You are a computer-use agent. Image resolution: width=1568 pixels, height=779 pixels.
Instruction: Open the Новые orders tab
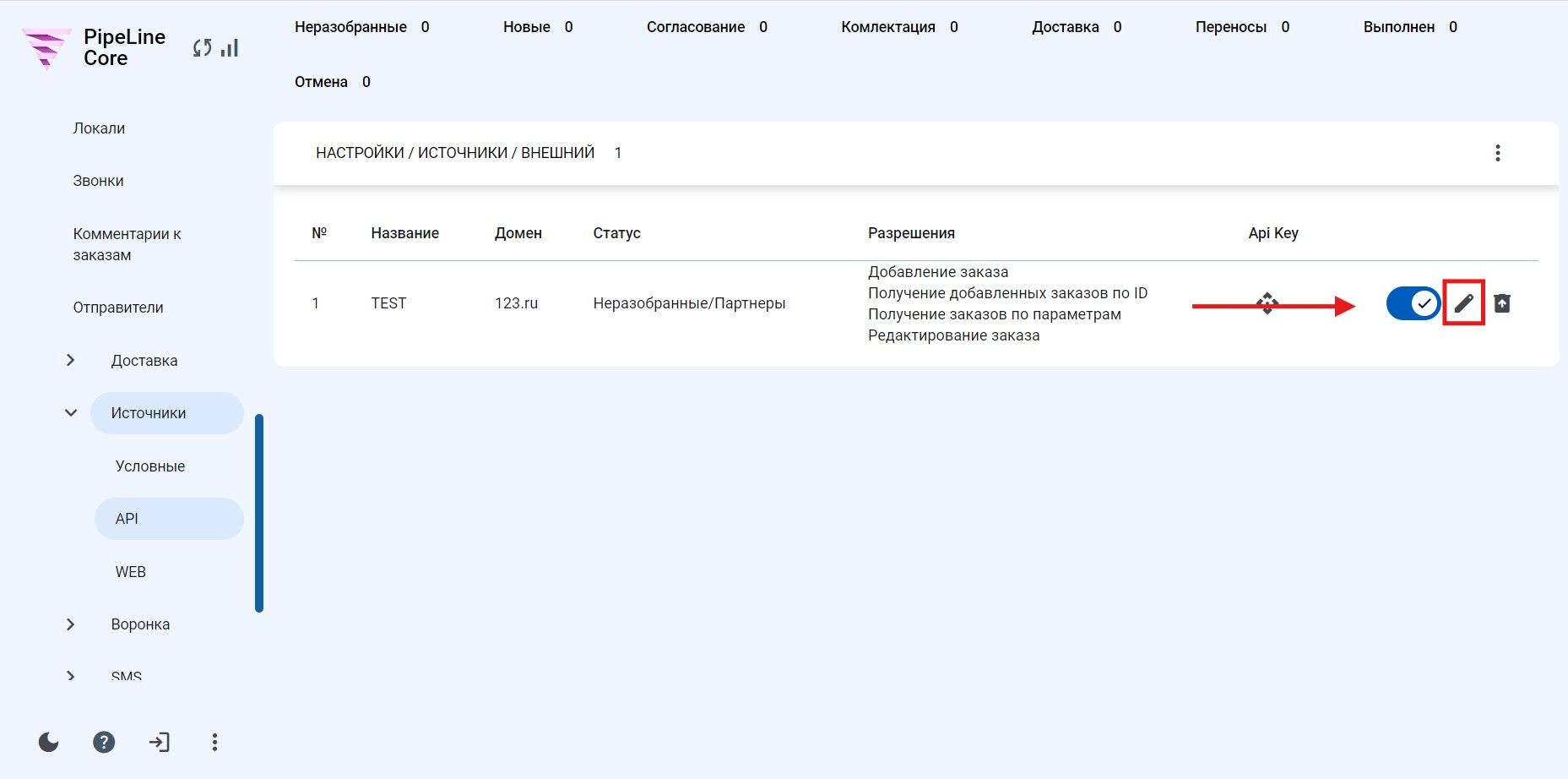point(538,27)
